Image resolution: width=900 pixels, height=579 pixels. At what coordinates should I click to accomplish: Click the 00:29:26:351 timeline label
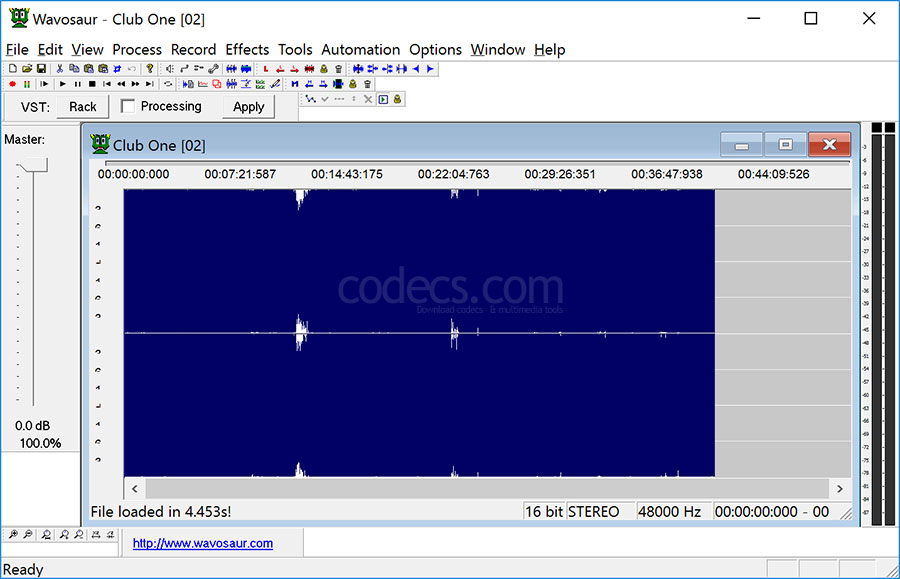pos(560,174)
